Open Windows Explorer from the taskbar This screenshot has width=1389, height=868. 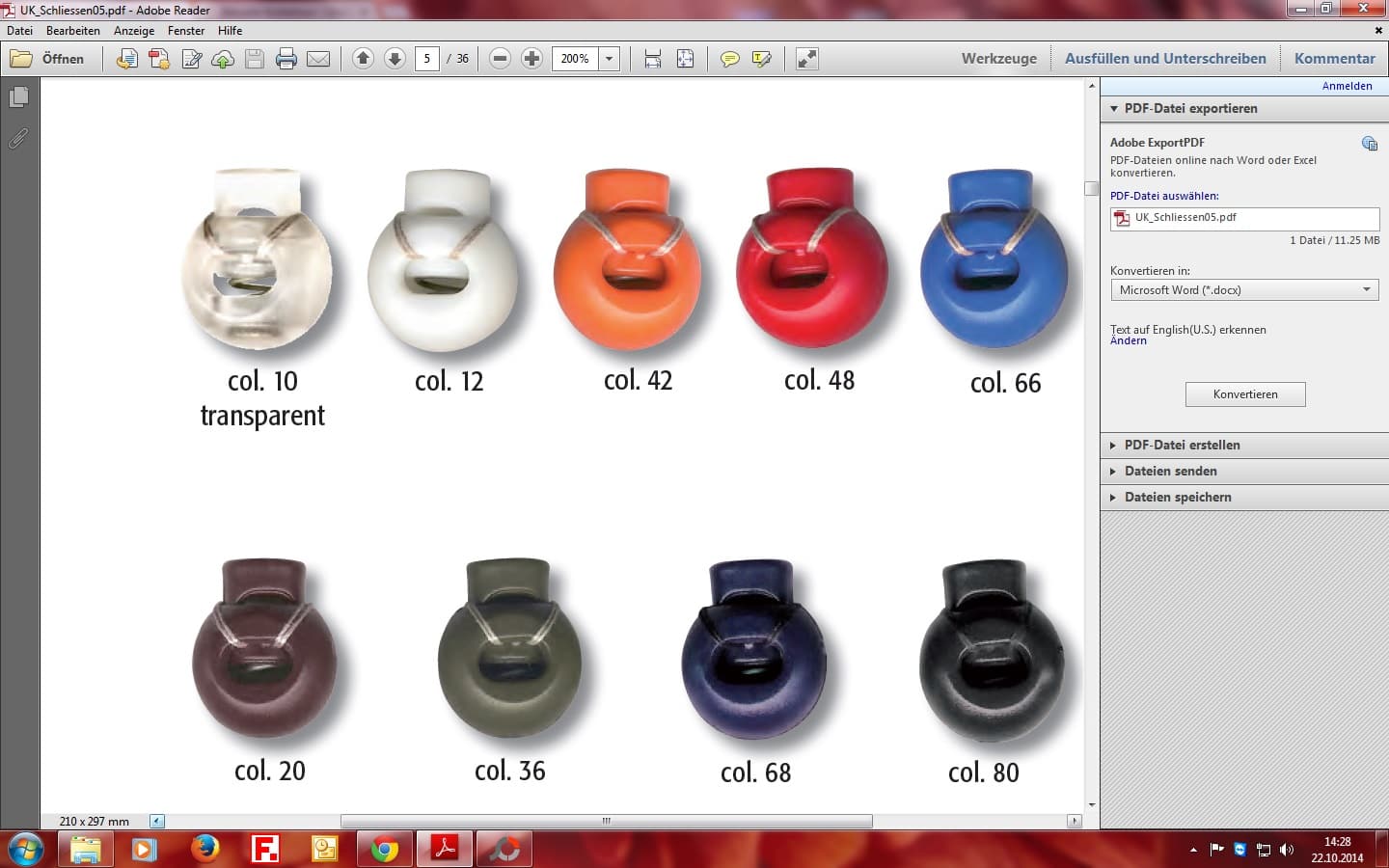[86, 849]
